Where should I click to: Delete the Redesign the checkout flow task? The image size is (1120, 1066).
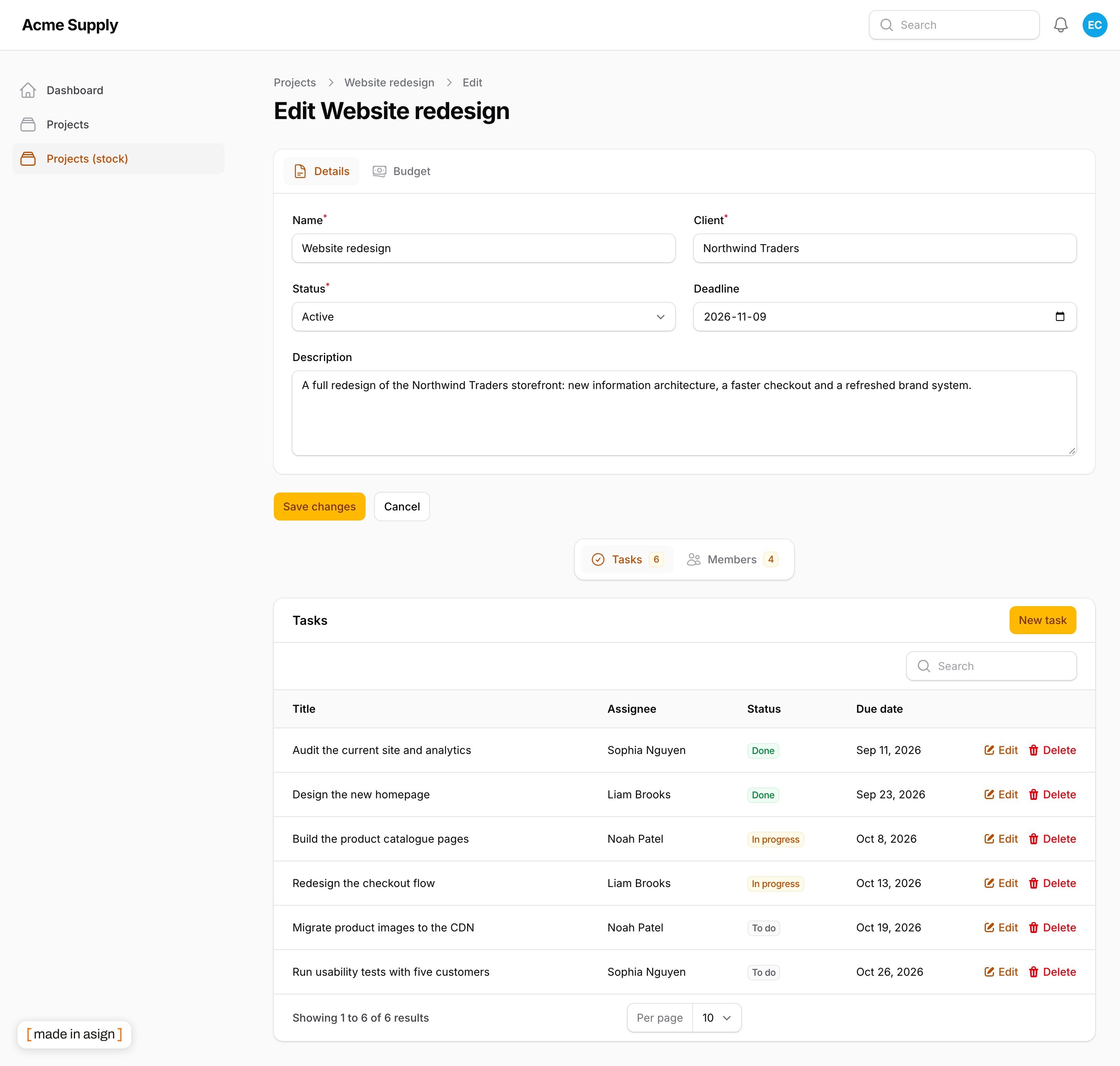pyautogui.click(x=1052, y=883)
